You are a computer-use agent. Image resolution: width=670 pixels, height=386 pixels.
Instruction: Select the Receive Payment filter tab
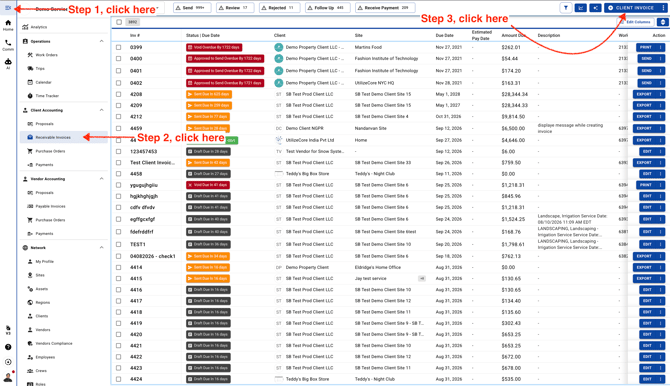point(385,8)
